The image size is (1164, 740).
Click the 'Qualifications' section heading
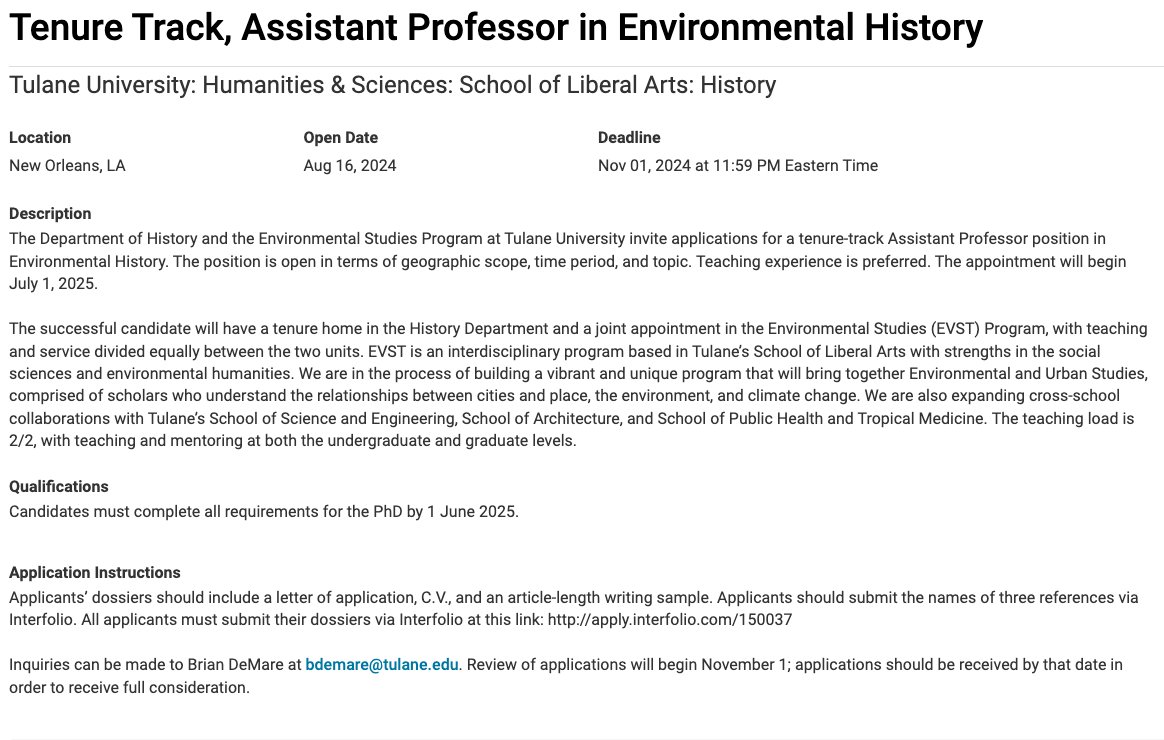[x=59, y=487]
